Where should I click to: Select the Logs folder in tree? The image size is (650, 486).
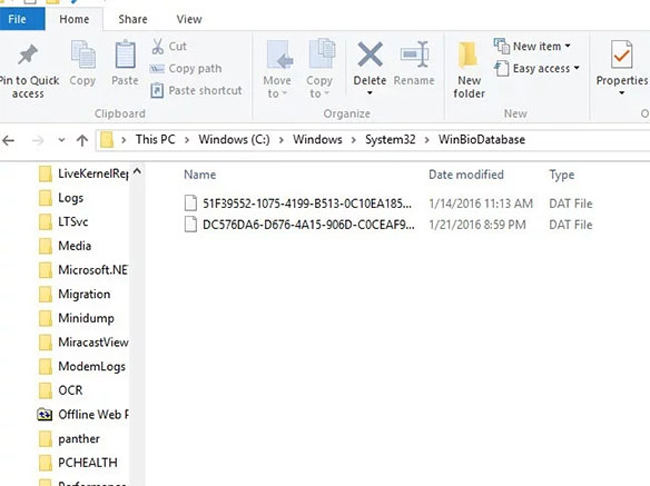(x=61, y=198)
